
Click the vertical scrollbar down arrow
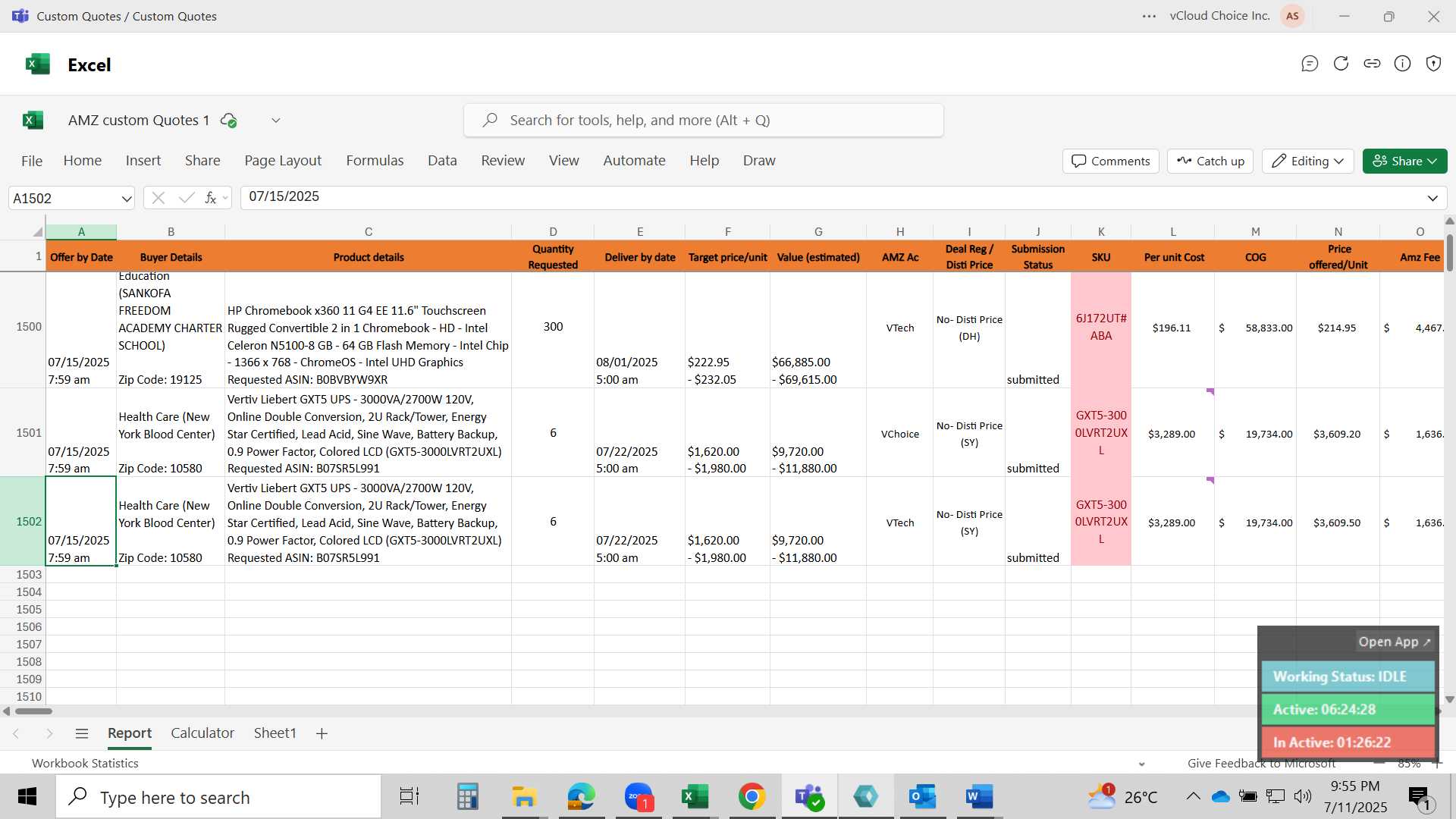tap(1449, 700)
